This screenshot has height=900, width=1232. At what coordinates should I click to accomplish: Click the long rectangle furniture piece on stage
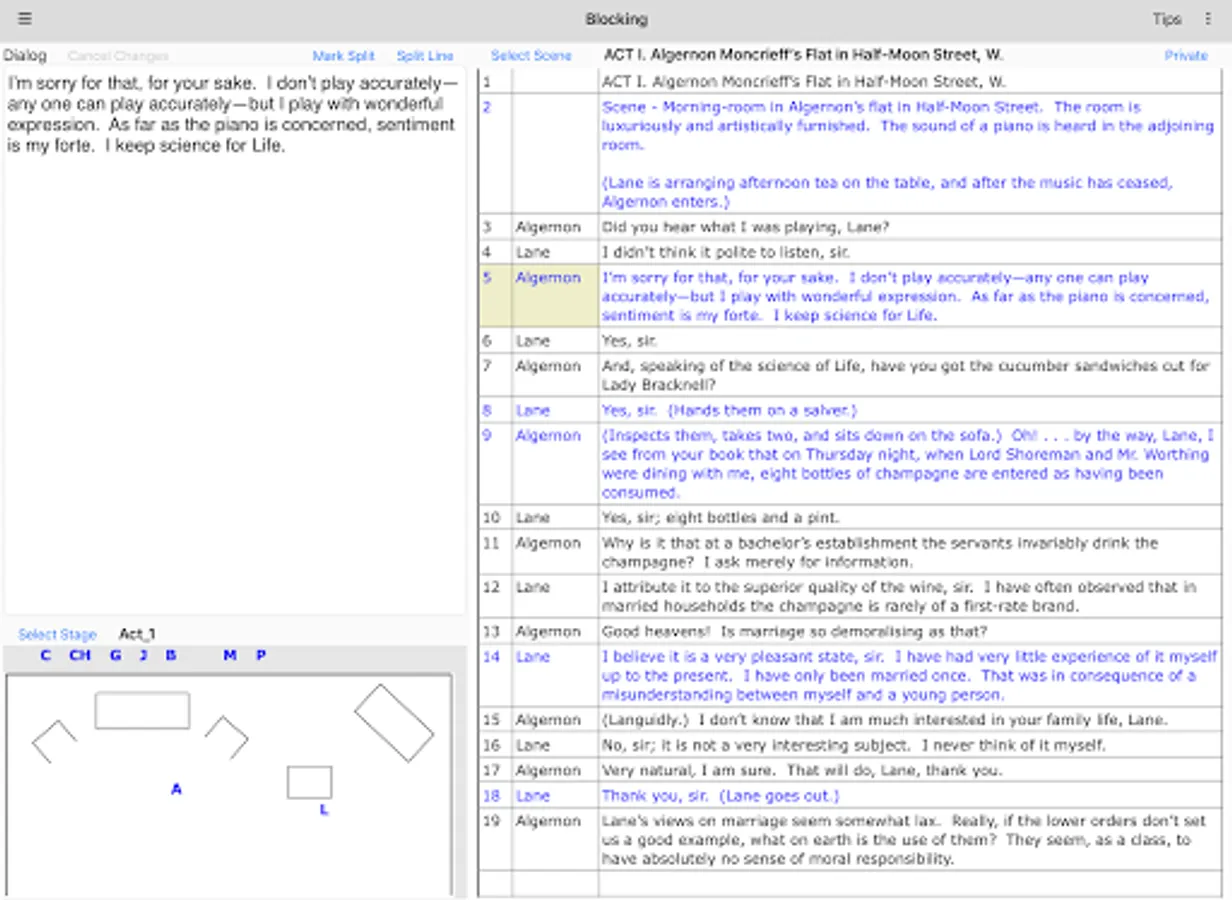[x=142, y=710]
